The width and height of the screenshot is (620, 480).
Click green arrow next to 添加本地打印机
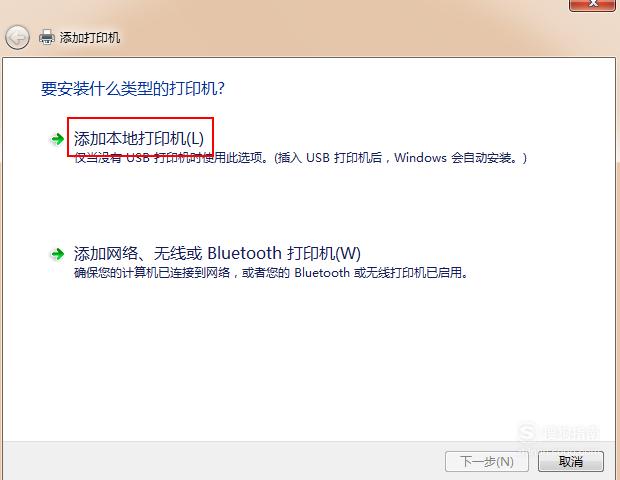(58, 139)
